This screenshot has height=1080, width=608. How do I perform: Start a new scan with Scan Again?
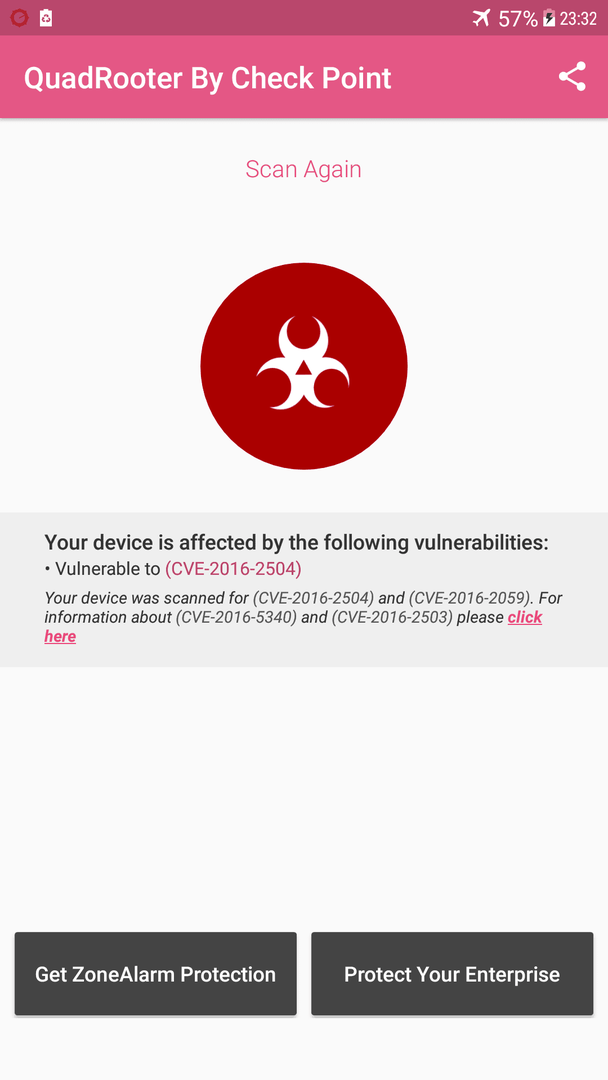(304, 169)
